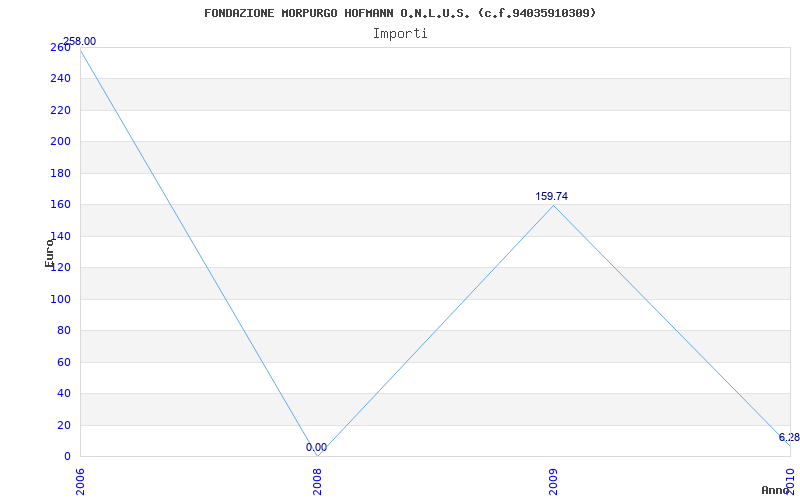The height and width of the screenshot is (500, 800).
Task: Click the 20 y-axis tick label
Action: [x=63, y=426]
